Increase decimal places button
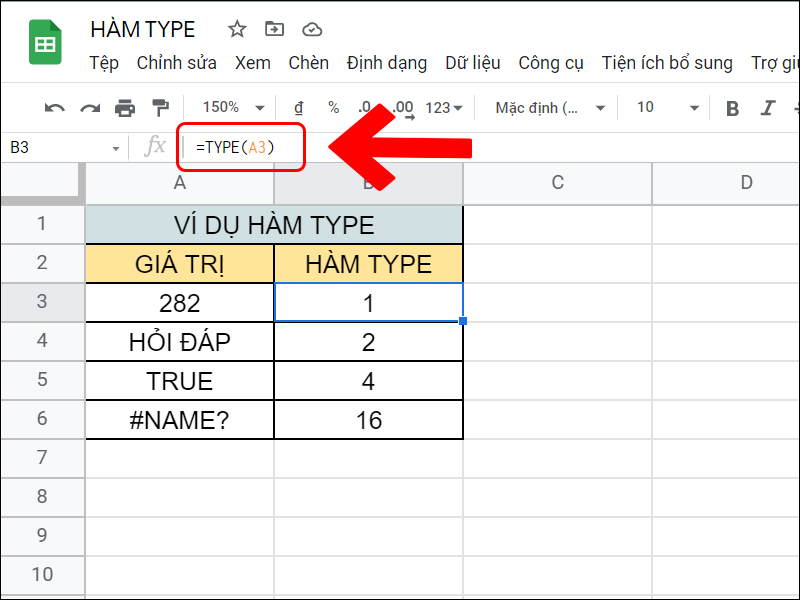The height and width of the screenshot is (600, 800). pos(403,108)
